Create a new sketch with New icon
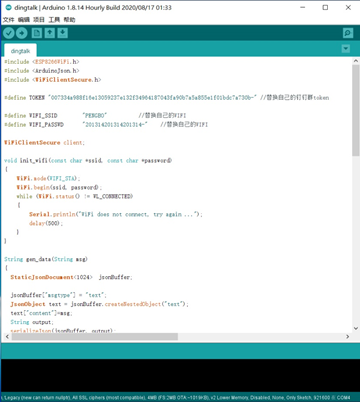The image size is (360, 402). tap(37, 33)
